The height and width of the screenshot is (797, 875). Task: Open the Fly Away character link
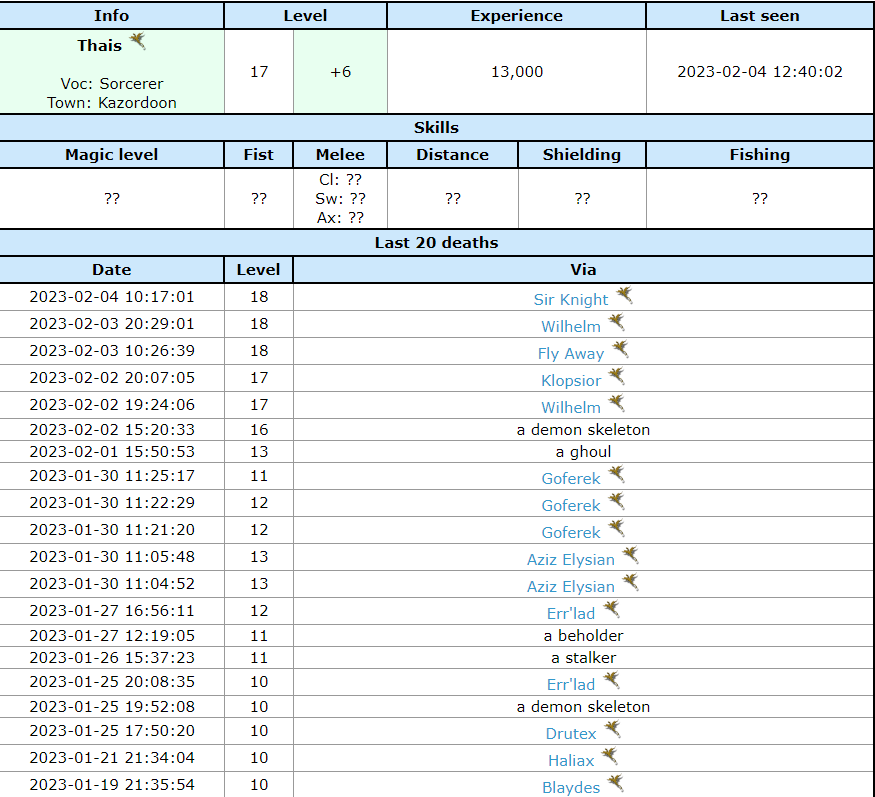point(570,354)
